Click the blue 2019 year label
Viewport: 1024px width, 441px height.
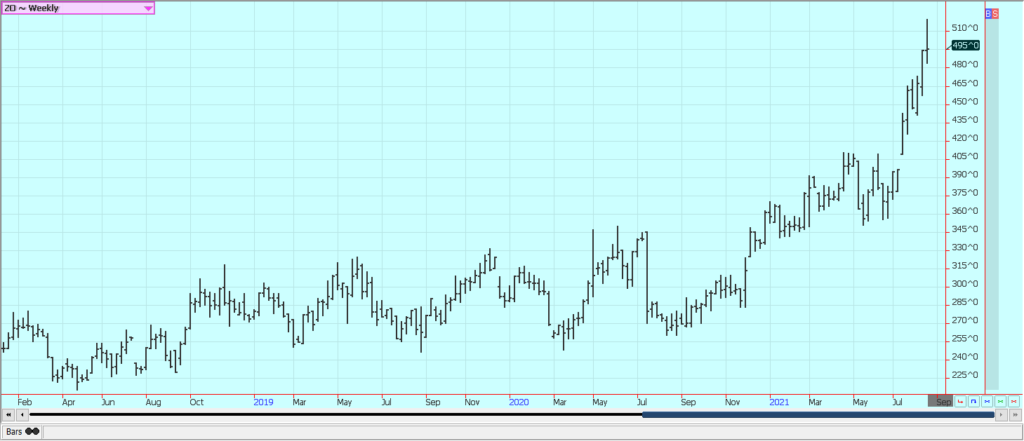pyautogui.click(x=263, y=402)
